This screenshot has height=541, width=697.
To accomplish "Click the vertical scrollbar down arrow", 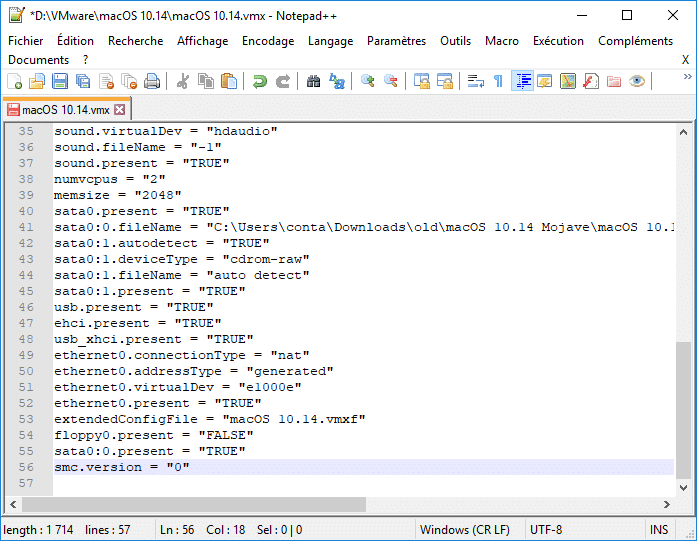I will (x=683, y=488).
